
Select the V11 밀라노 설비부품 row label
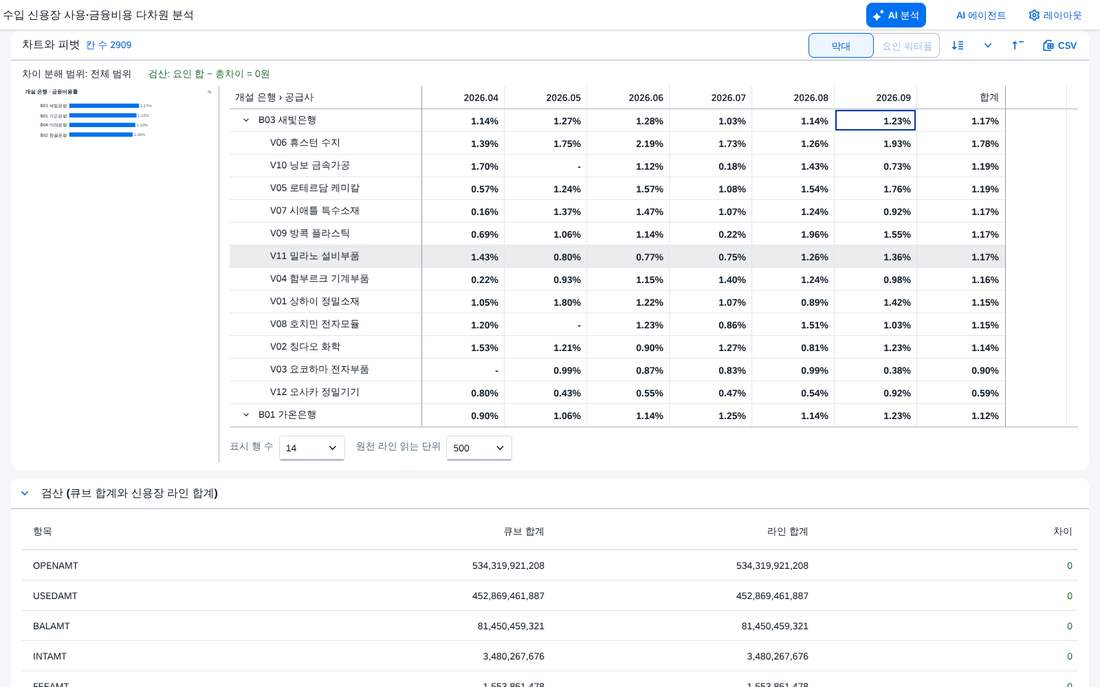pyautogui.click(x=314, y=256)
